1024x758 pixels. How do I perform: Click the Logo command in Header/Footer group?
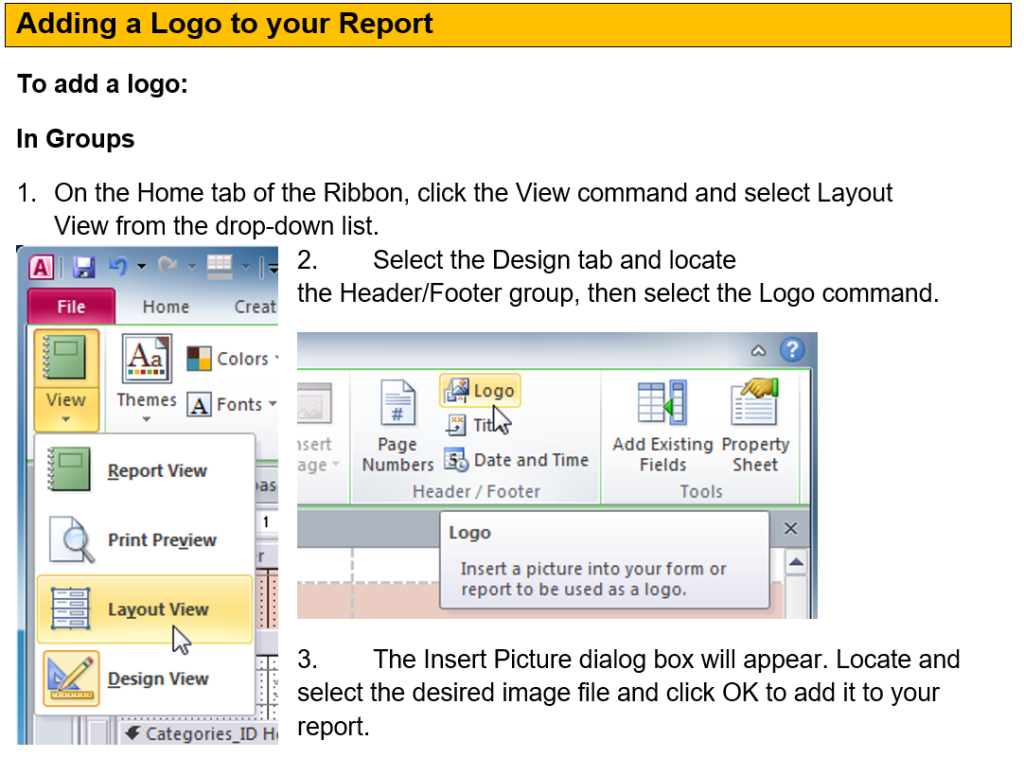click(480, 391)
